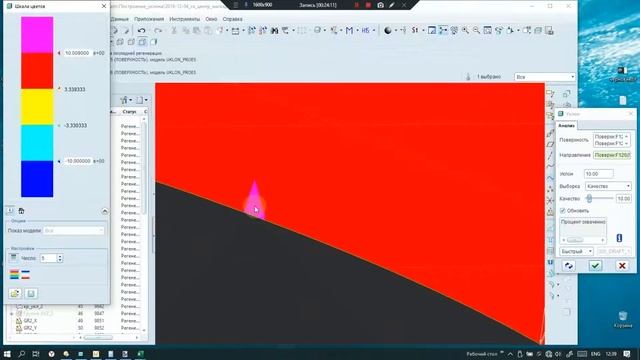640x360 pixels.
Task: Open Task View on the taskbar
Action: pyautogui.click(x=36, y=354)
